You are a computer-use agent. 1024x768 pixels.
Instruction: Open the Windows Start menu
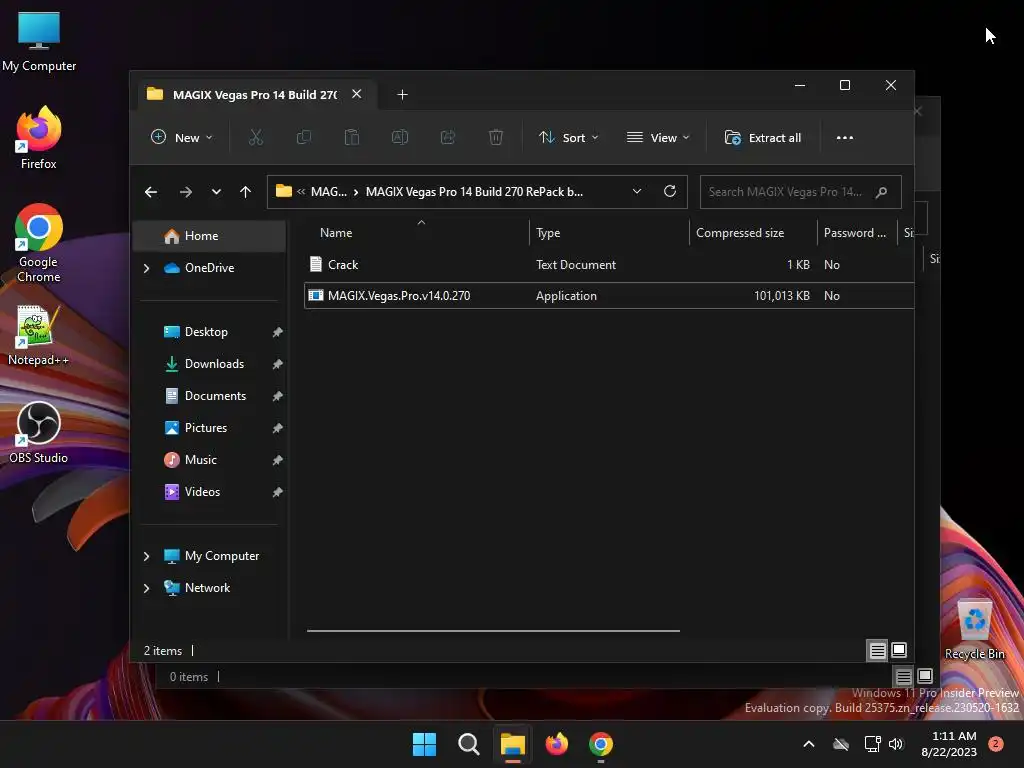424,744
